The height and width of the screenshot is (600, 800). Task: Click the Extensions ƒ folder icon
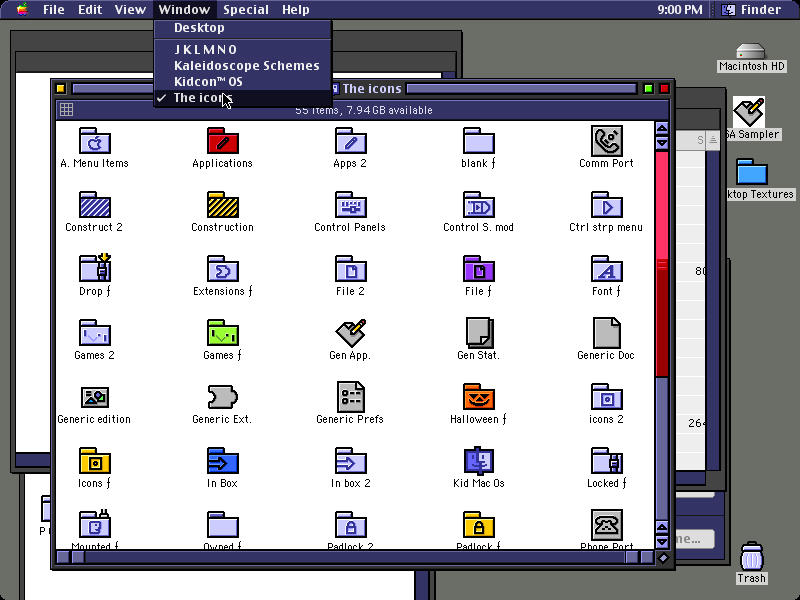click(223, 268)
